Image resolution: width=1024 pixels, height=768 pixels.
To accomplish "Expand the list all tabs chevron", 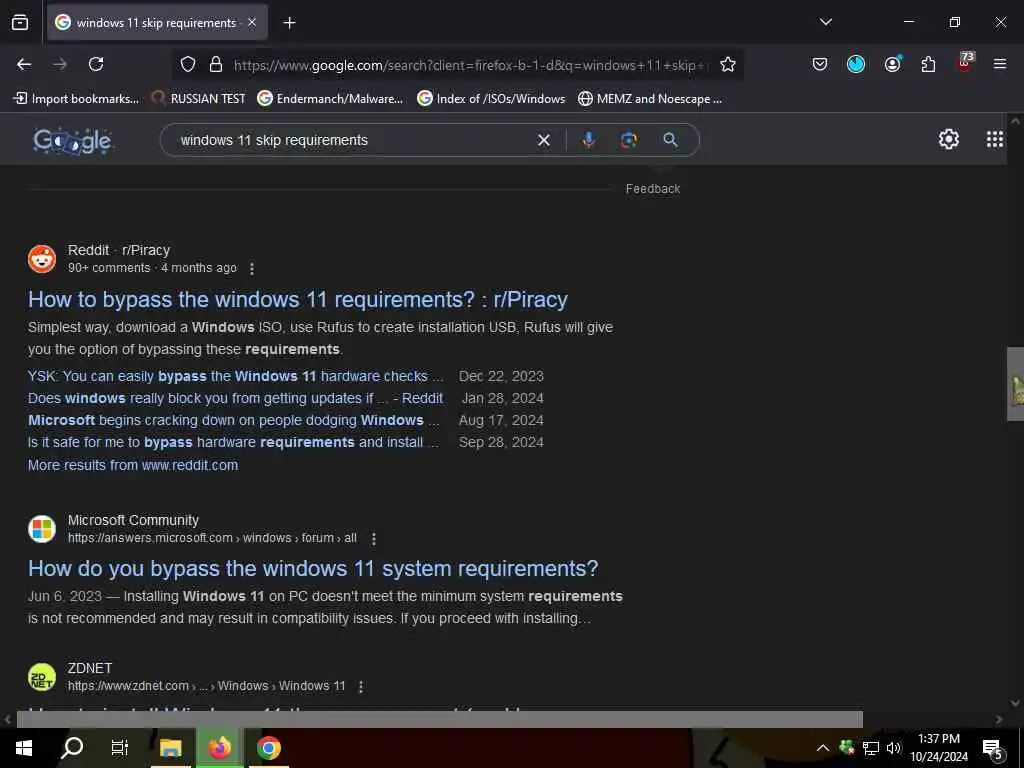I will pos(825,22).
